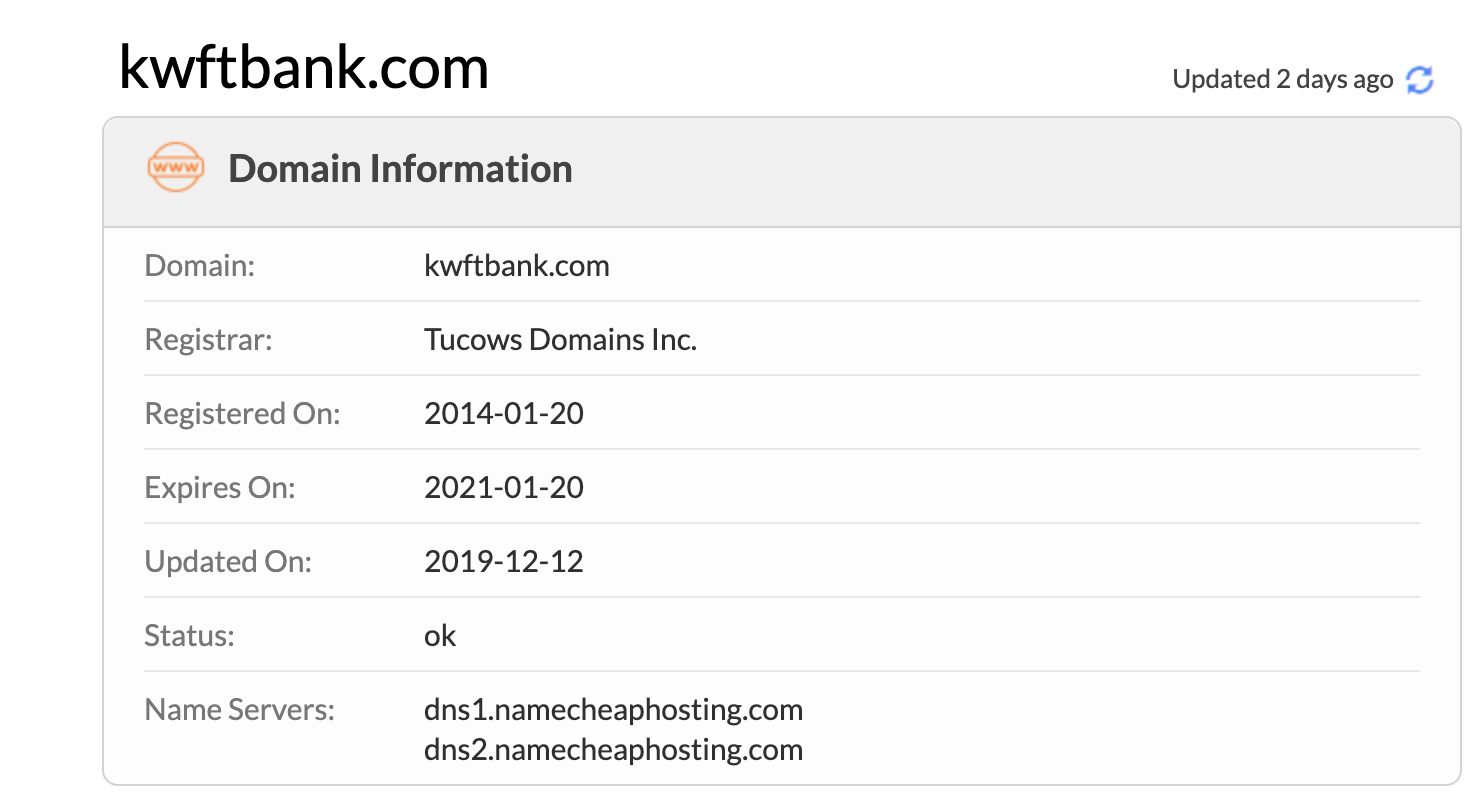Click the Domain Information header
Image resolution: width=1482 pixels, height=798 pixels.
pos(400,168)
